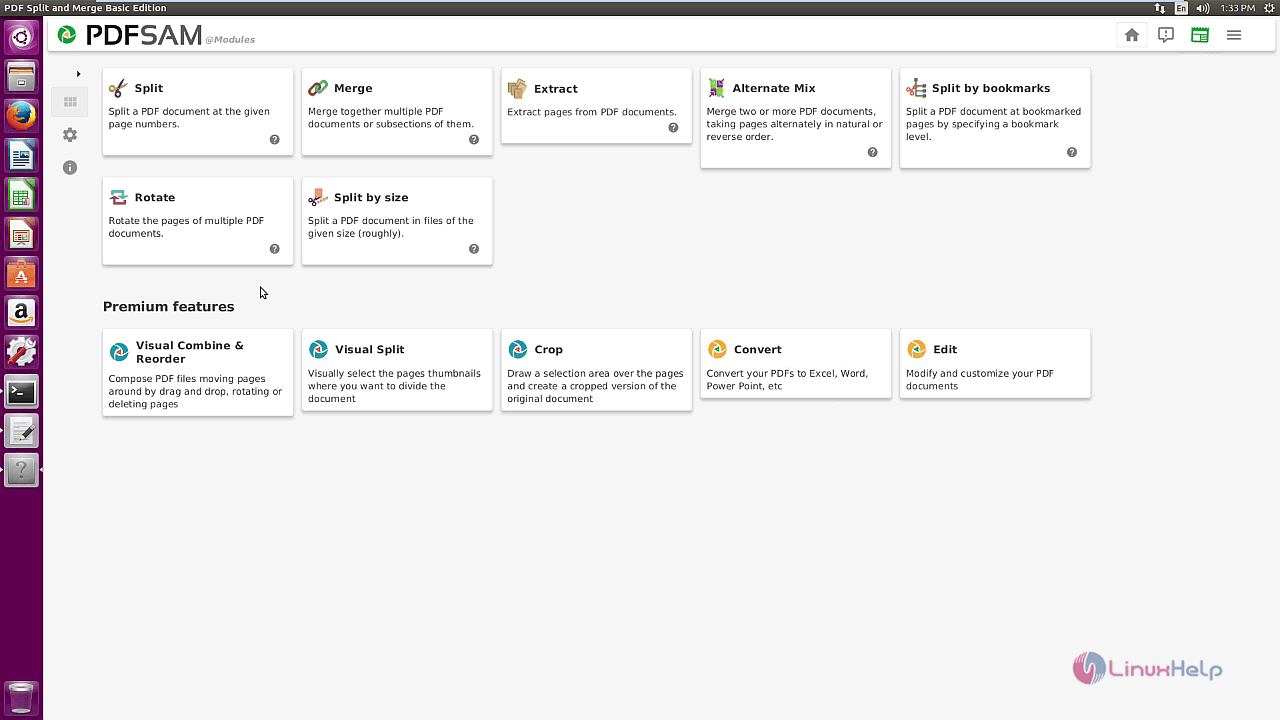Open the Split by size title
This screenshot has width=1280, height=720.
pyautogui.click(x=371, y=197)
